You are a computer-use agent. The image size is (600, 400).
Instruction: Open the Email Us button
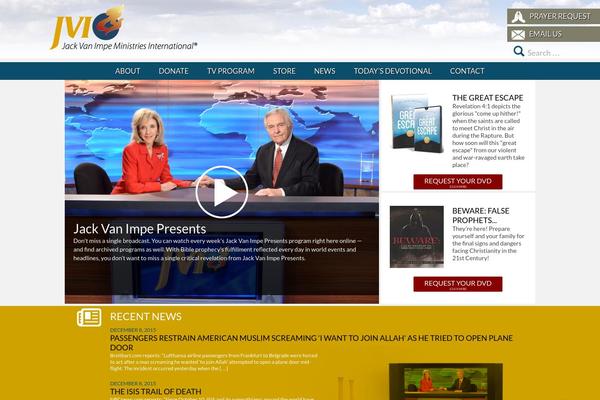tap(554, 34)
